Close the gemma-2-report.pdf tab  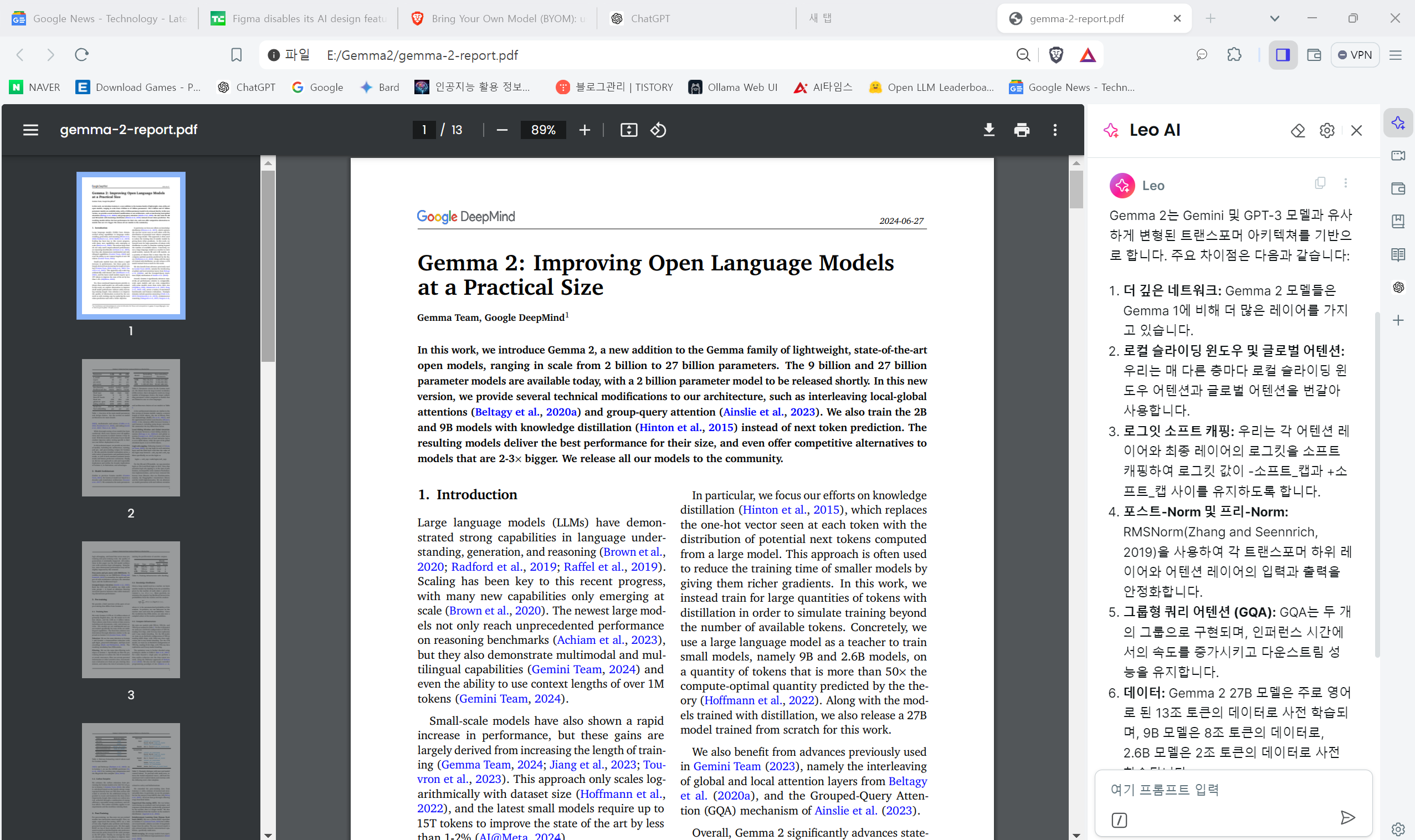[1177, 19]
